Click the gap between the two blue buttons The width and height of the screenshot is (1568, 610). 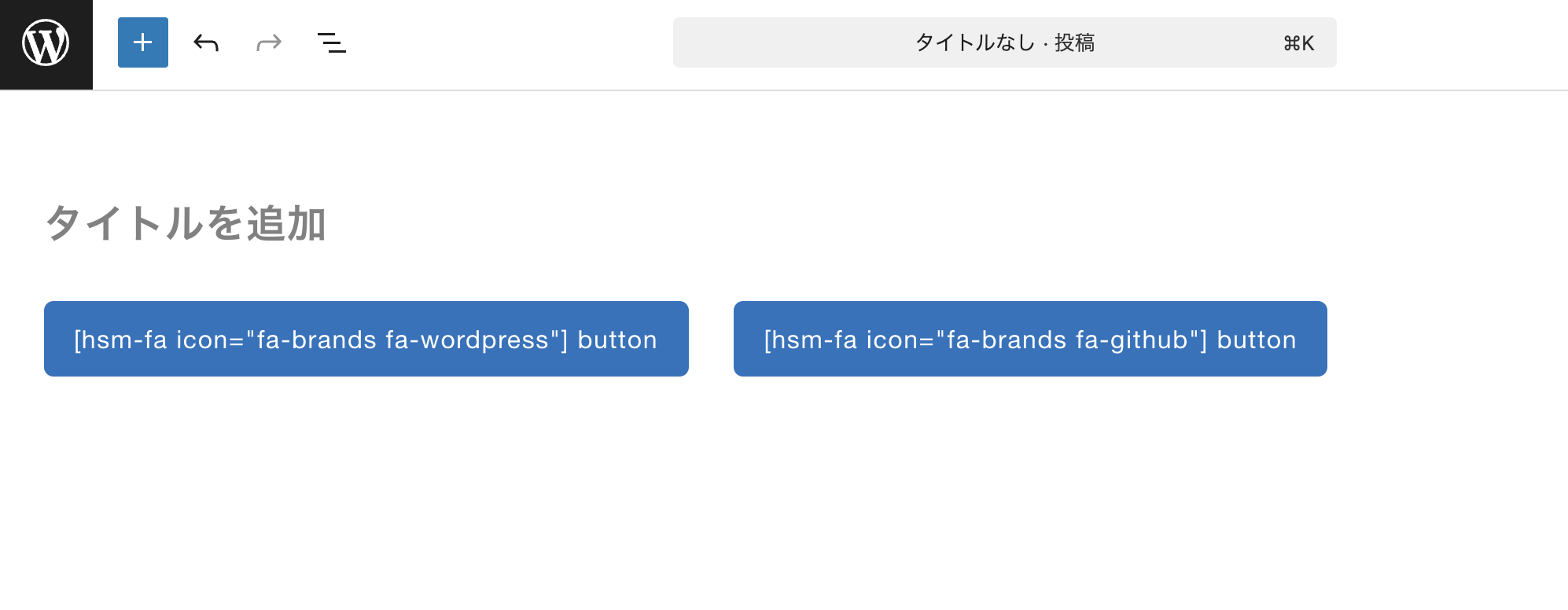point(711,339)
